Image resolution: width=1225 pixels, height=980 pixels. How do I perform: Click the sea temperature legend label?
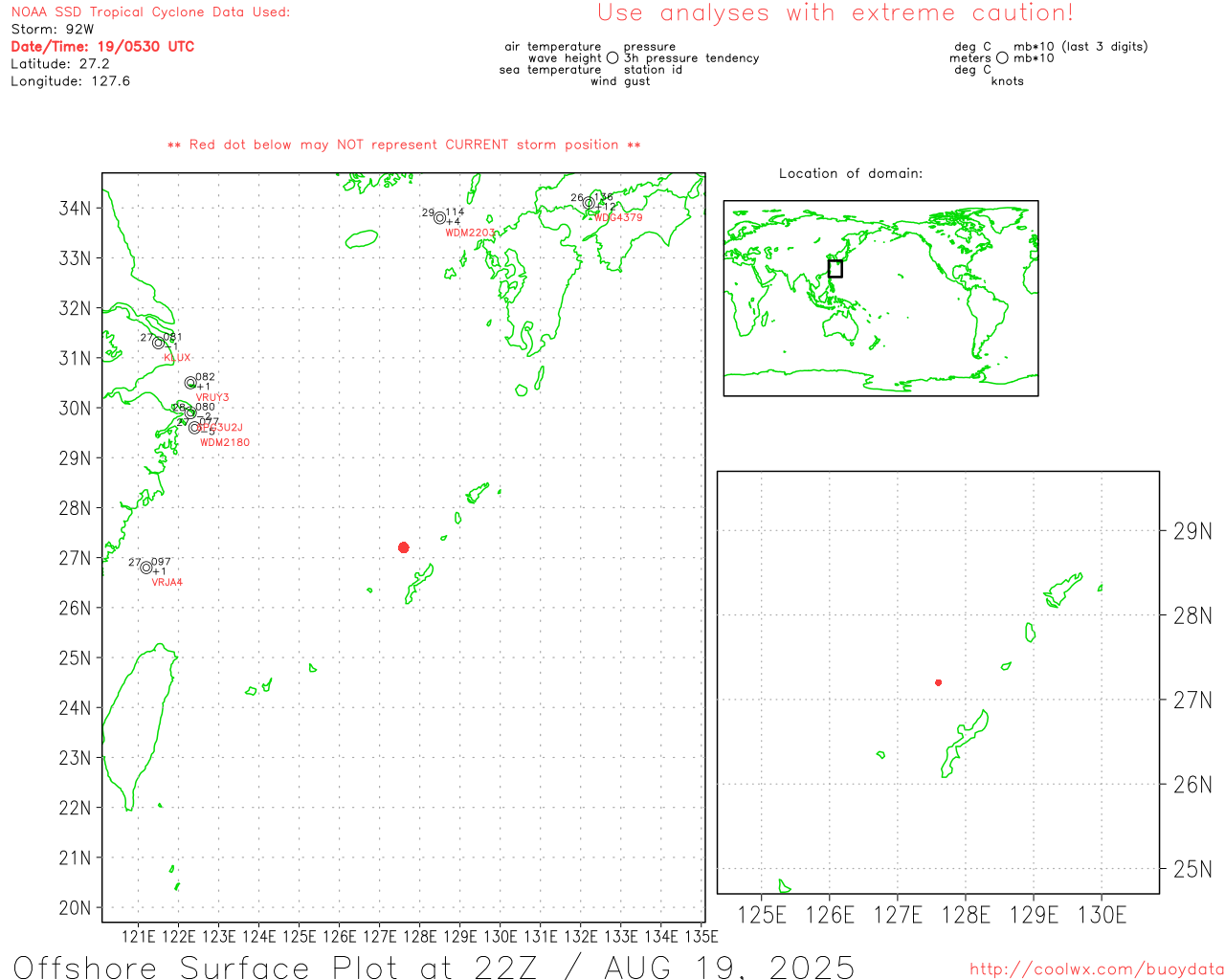[x=550, y=70]
